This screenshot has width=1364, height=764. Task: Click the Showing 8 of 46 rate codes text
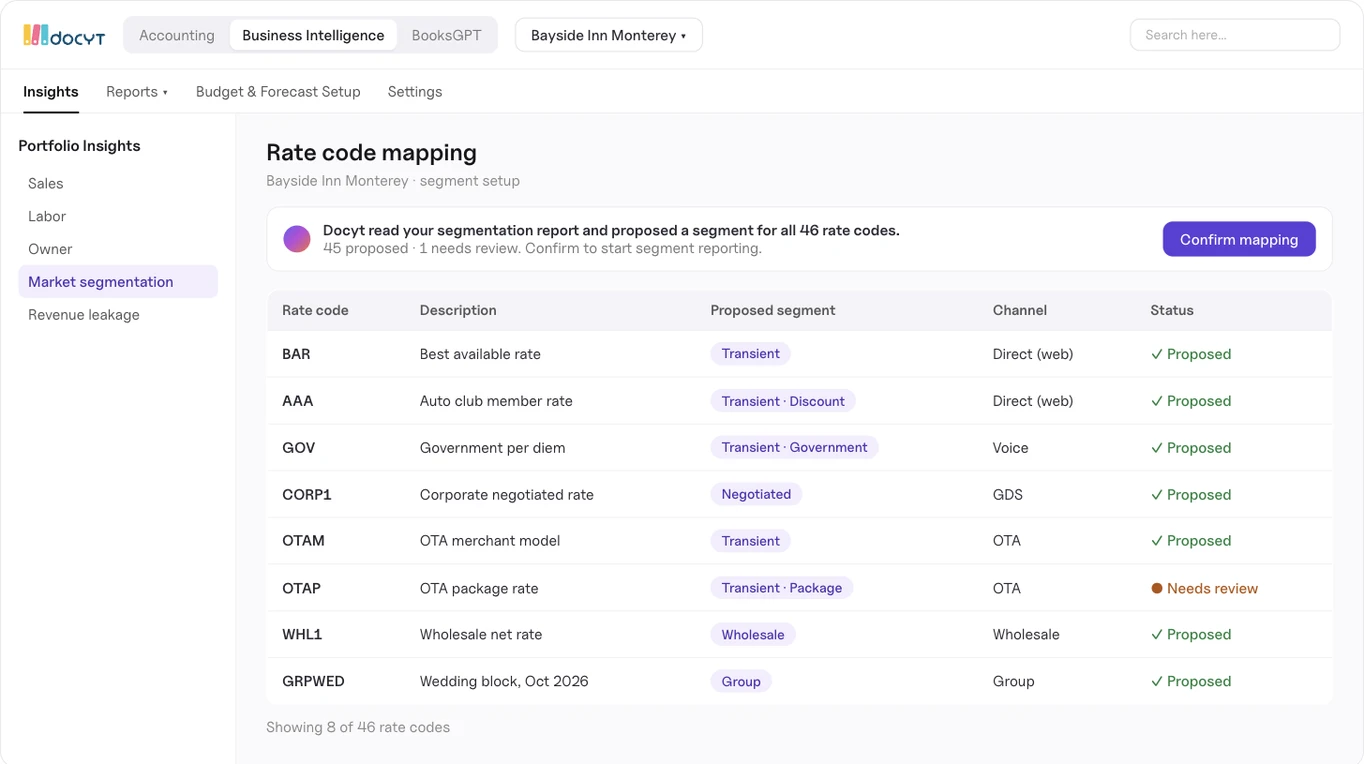point(358,727)
